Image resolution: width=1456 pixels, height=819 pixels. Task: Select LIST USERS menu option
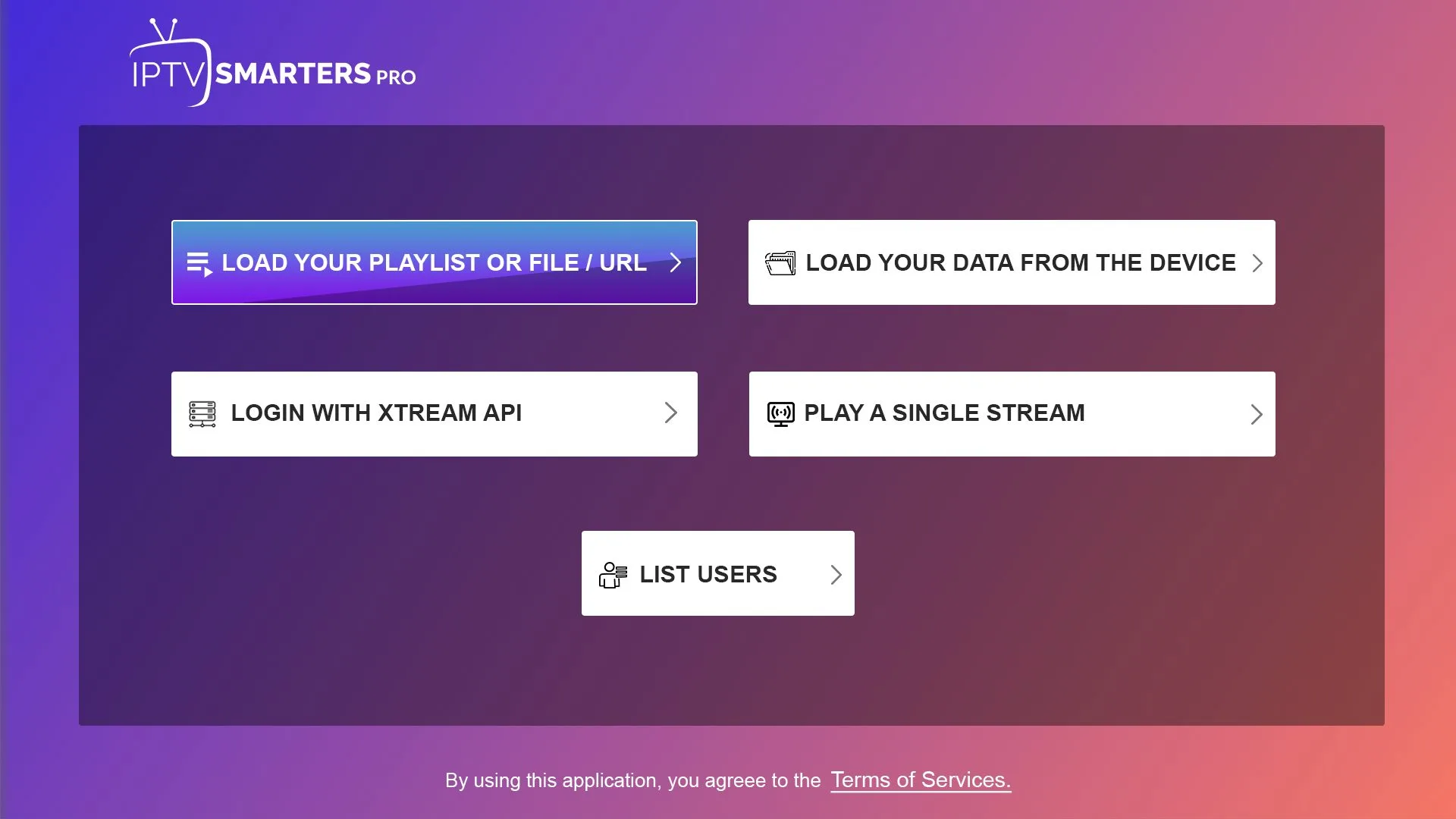pyautogui.click(x=718, y=573)
